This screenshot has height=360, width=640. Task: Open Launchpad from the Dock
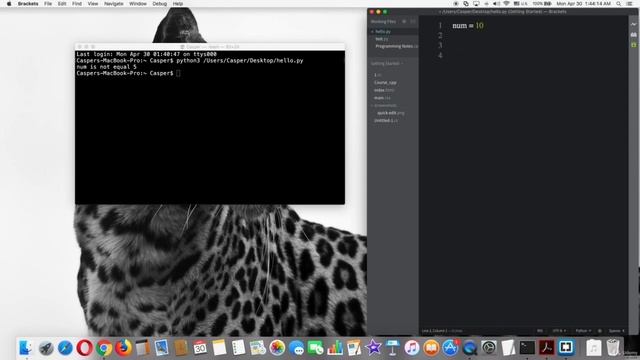[46, 348]
